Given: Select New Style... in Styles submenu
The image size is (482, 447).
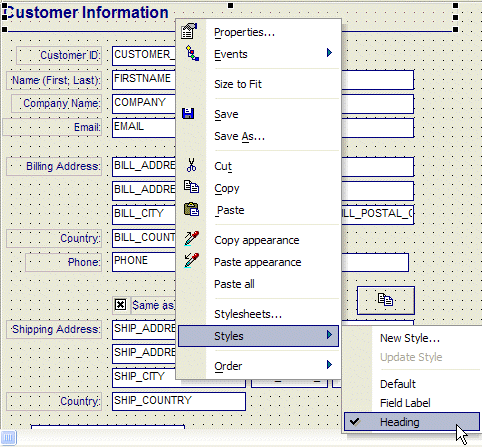Looking at the screenshot, I should tap(410, 338).
